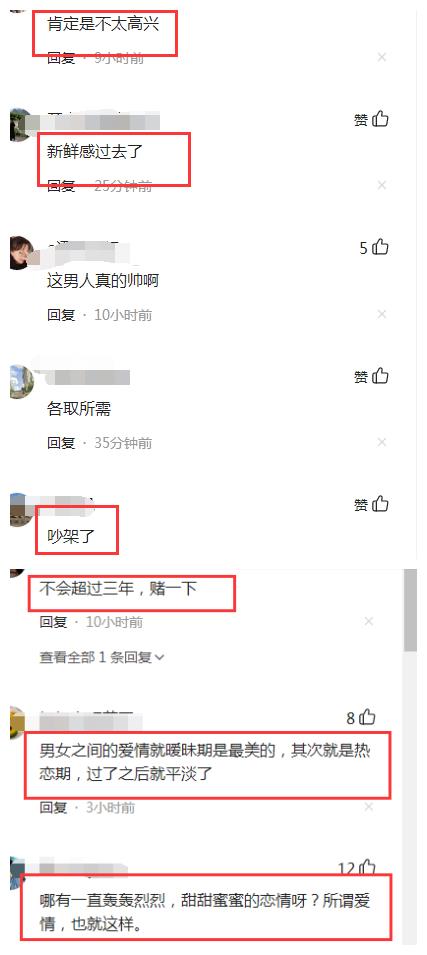
Task: Reply to '肯定是不太高兴' comment
Action: click(61, 58)
